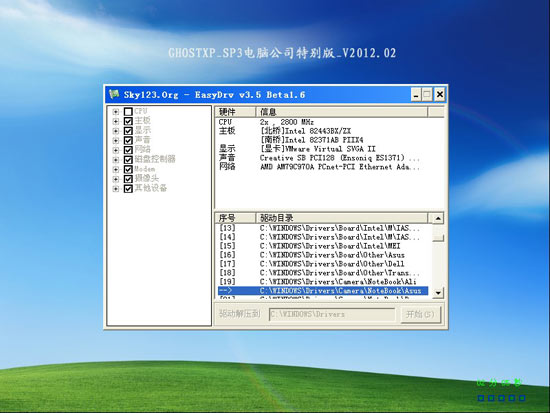Uncheck the 其他设备 checkbox

[x=128, y=188]
